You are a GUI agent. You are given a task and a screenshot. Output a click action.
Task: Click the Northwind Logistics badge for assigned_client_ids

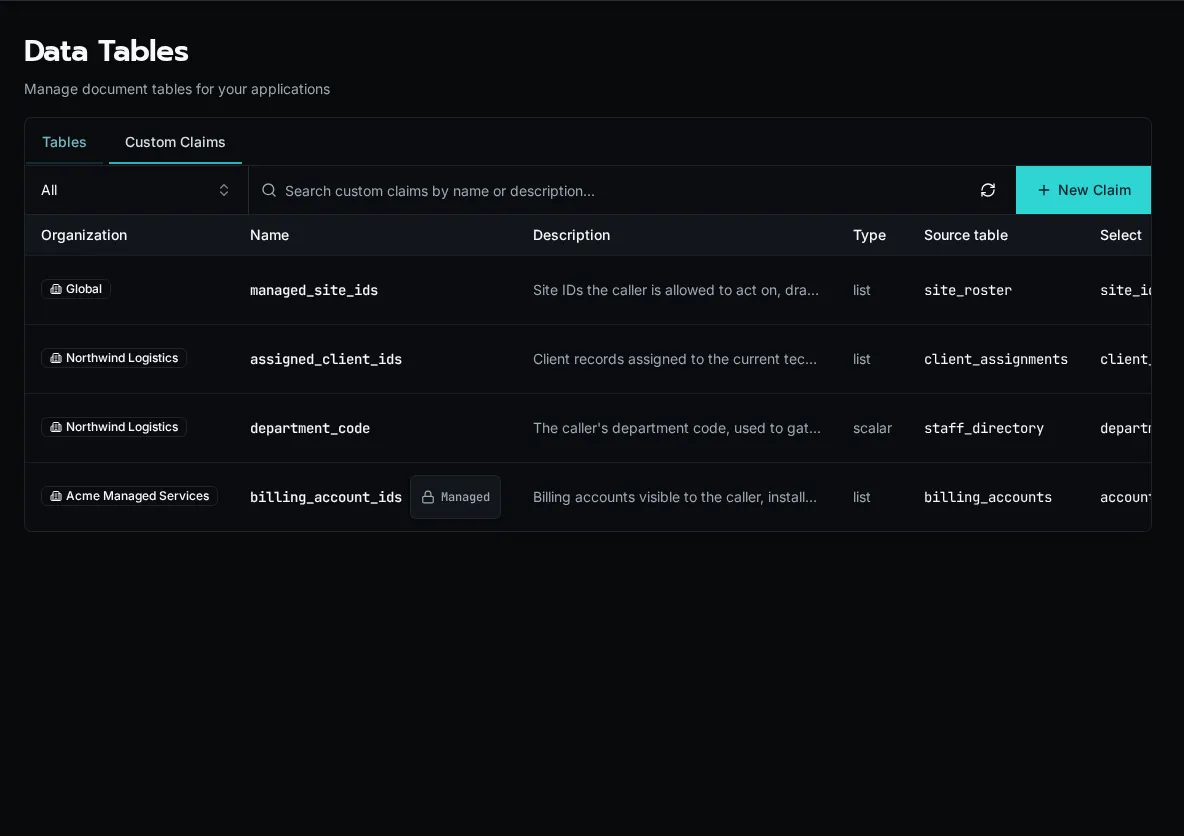point(114,358)
